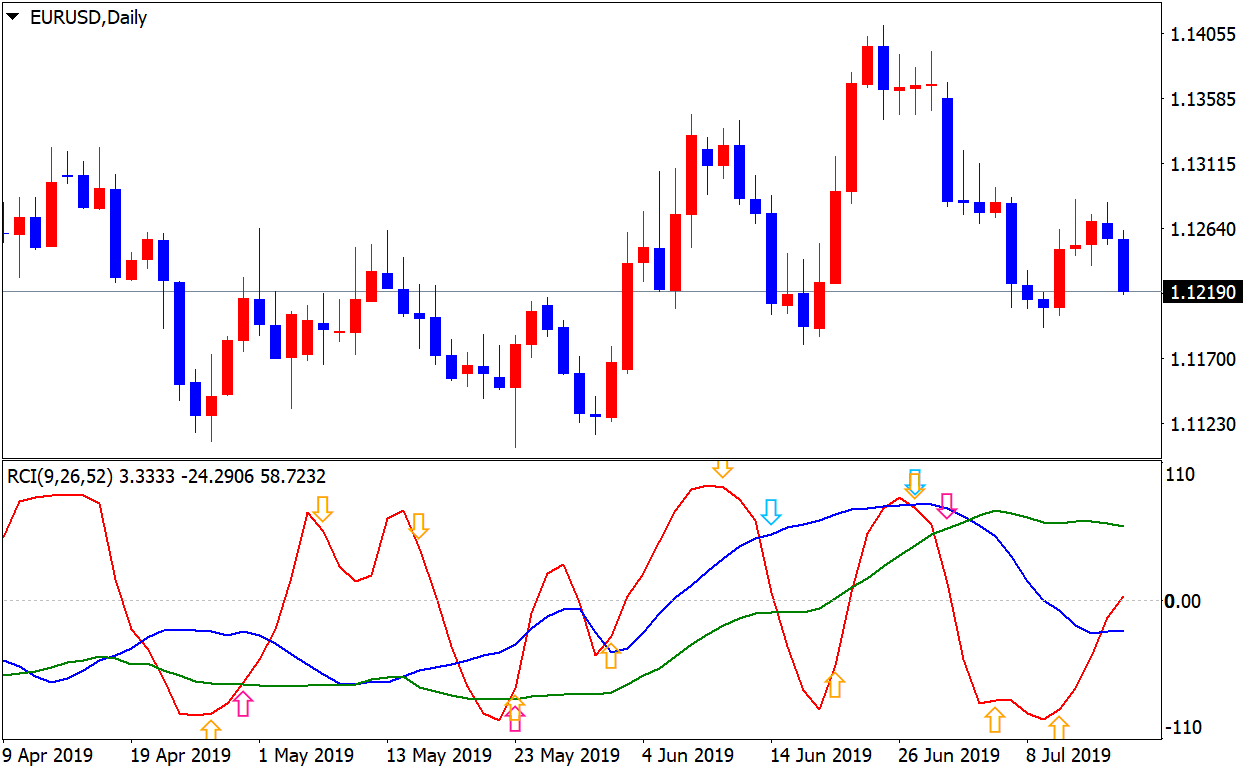Click the 1.14055 price scale value
Screen dimensions: 1253x772
pyautogui.click(x=1204, y=35)
